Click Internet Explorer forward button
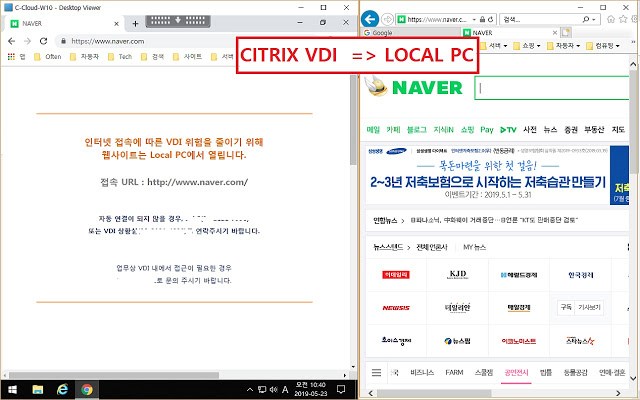 [387, 19]
